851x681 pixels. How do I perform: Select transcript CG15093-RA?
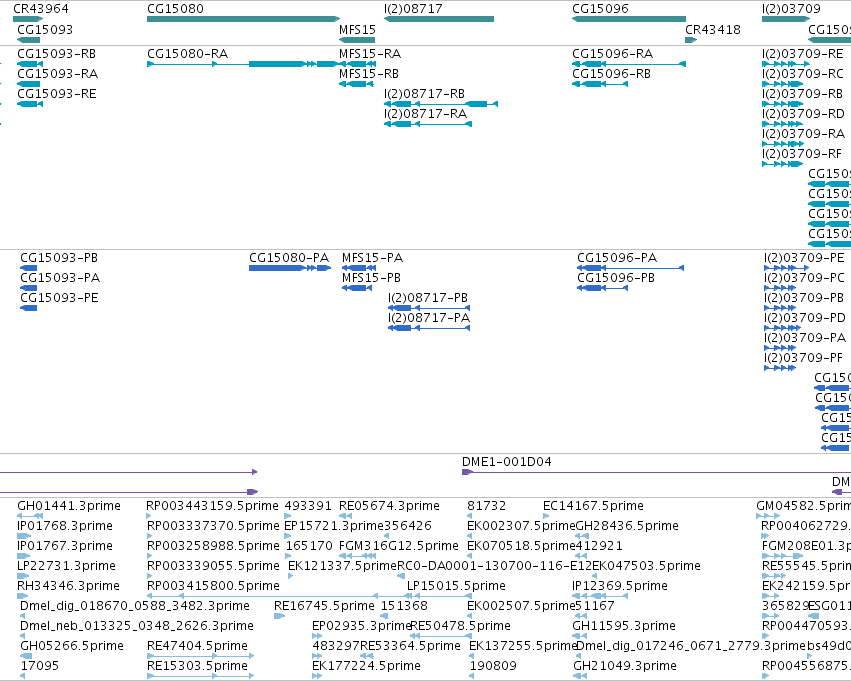28,84
